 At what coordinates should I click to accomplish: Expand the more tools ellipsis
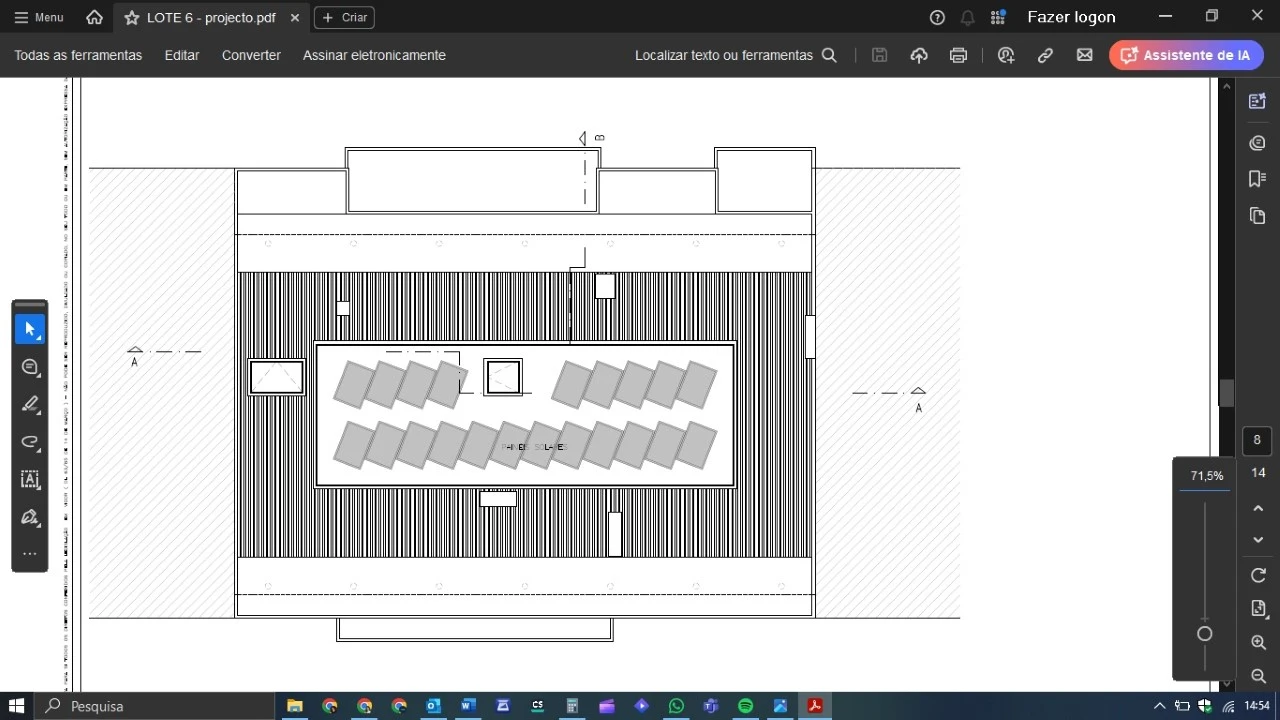click(29, 553)
